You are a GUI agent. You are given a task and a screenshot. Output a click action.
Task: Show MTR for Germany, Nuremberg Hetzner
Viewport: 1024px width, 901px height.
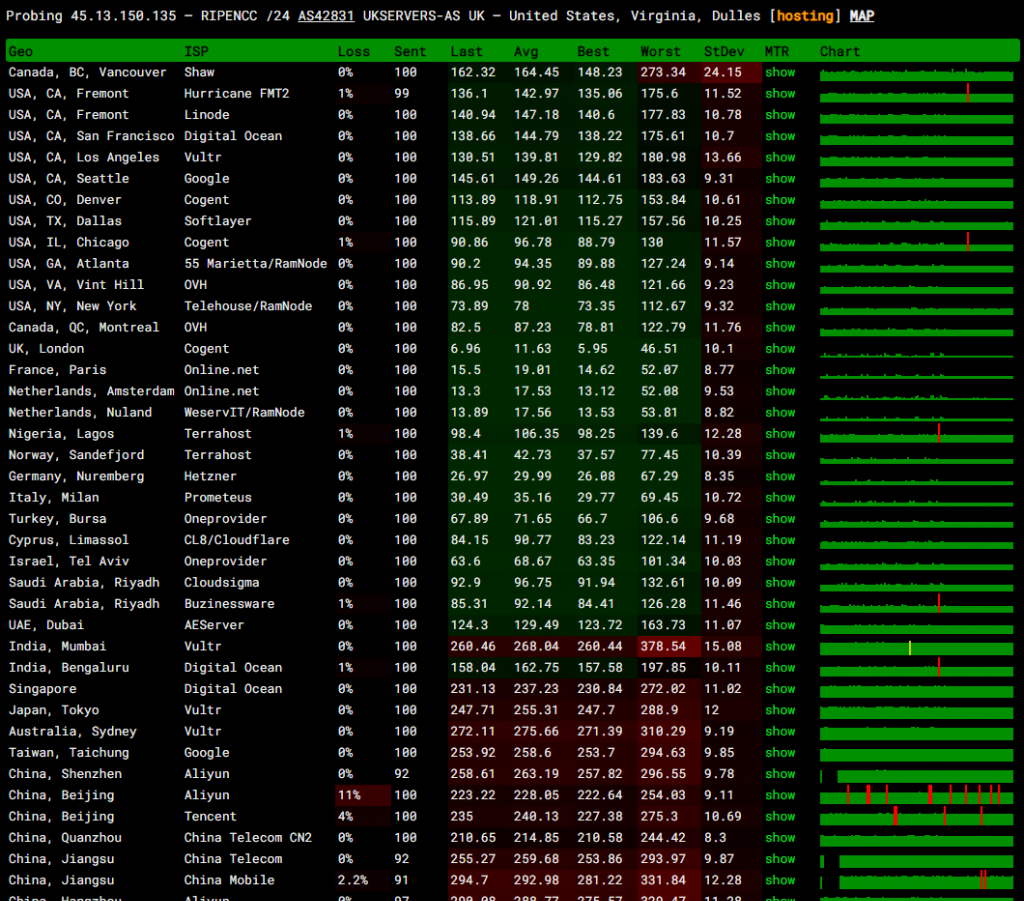(780, 477)
